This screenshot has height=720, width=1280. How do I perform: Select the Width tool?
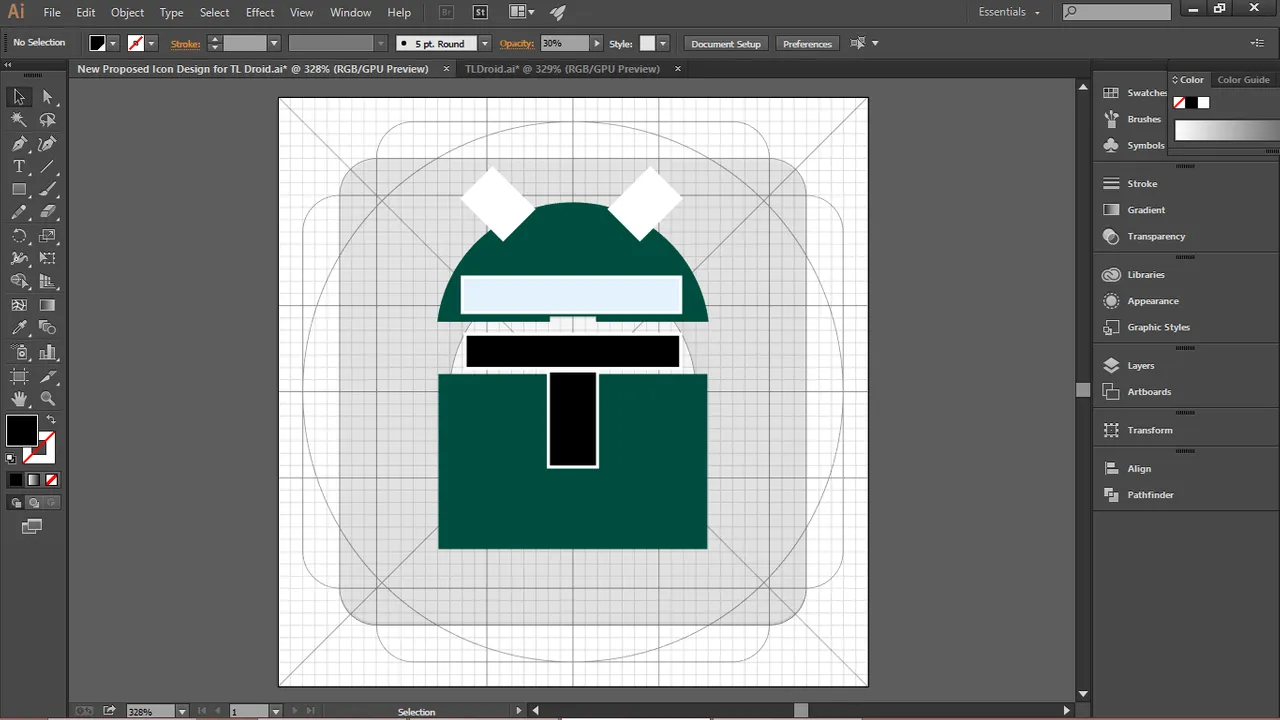pos(19,258)
